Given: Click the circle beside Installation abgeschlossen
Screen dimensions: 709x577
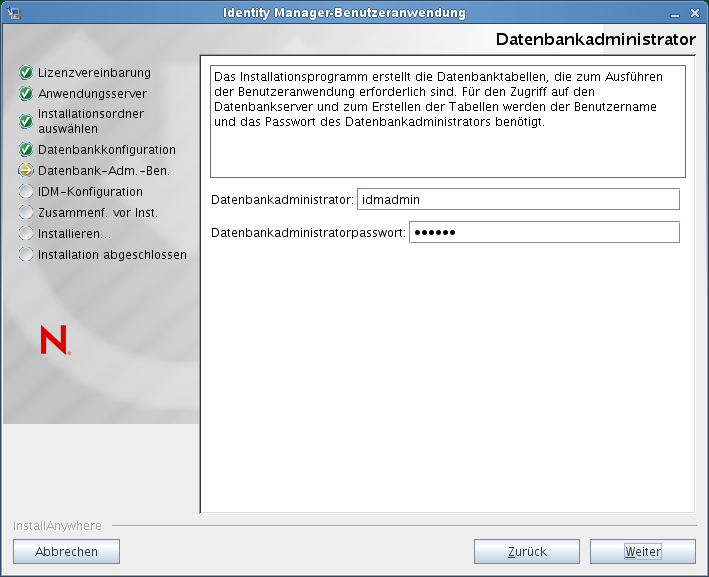Looking at the screenshot, I should (x=26, y=254).
